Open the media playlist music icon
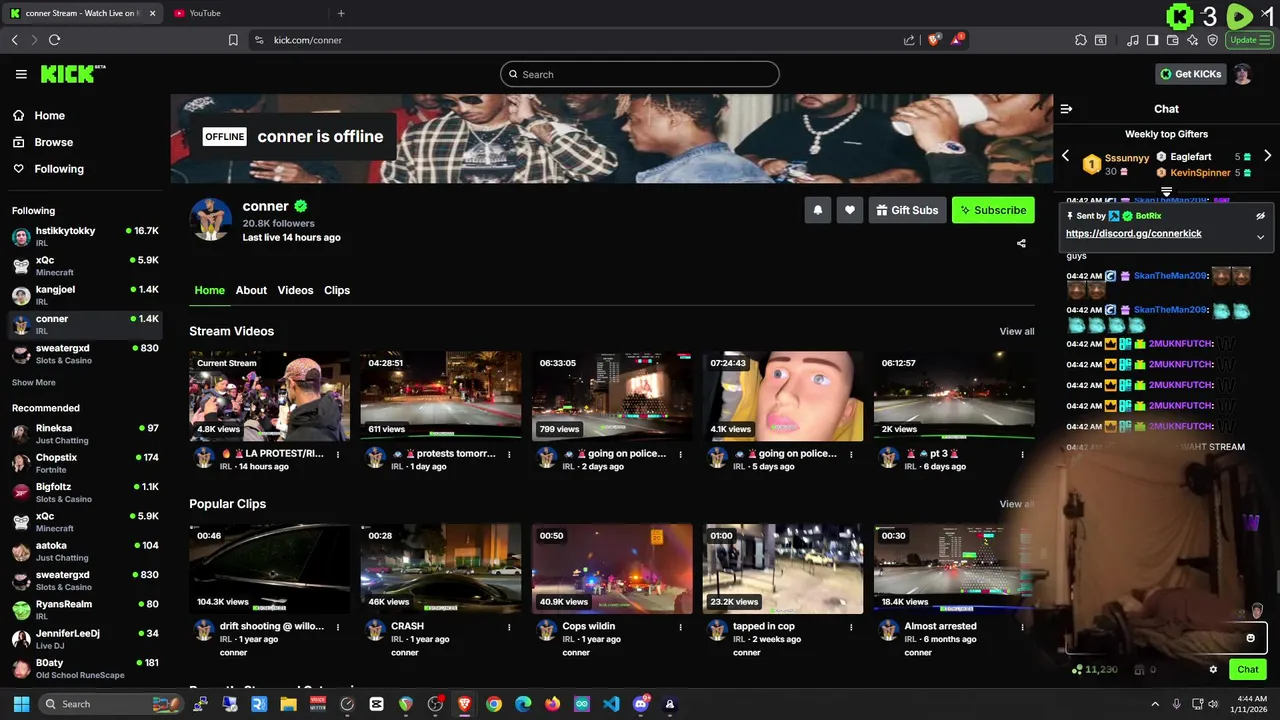The image size is (1280, 720). pyautogui.click(x=1132, y=40)
